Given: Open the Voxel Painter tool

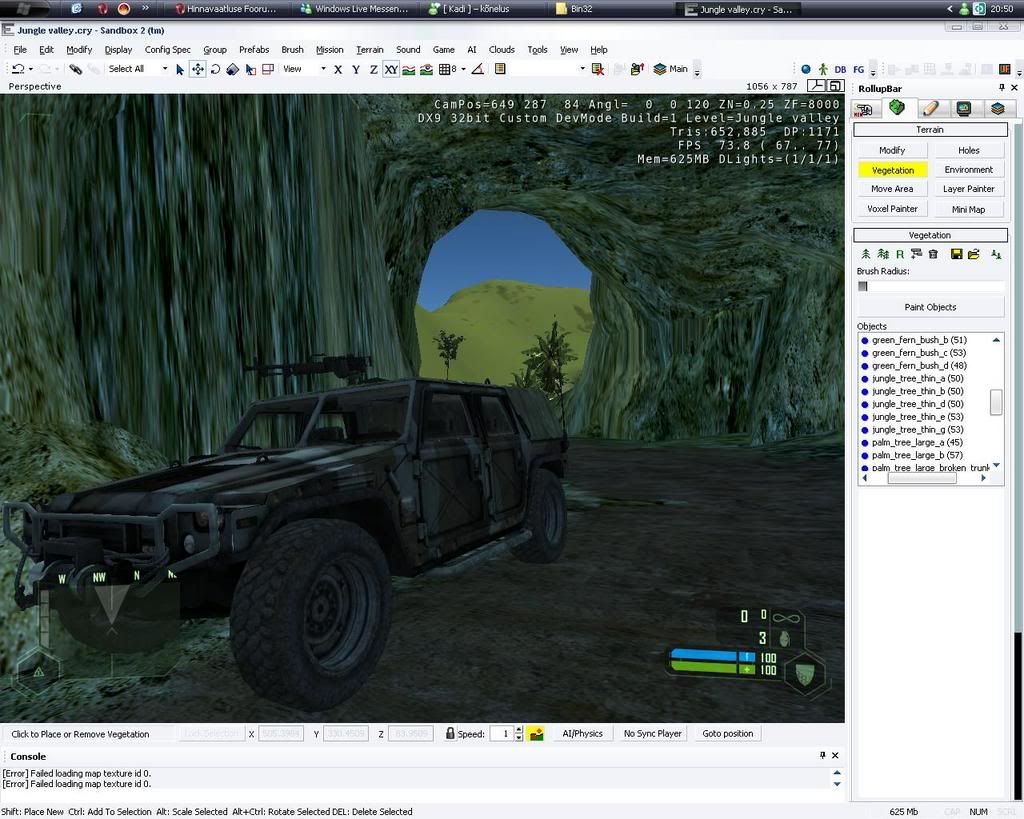Looking at the screenshot, I should pyautogui.click(x=891, y=209).
